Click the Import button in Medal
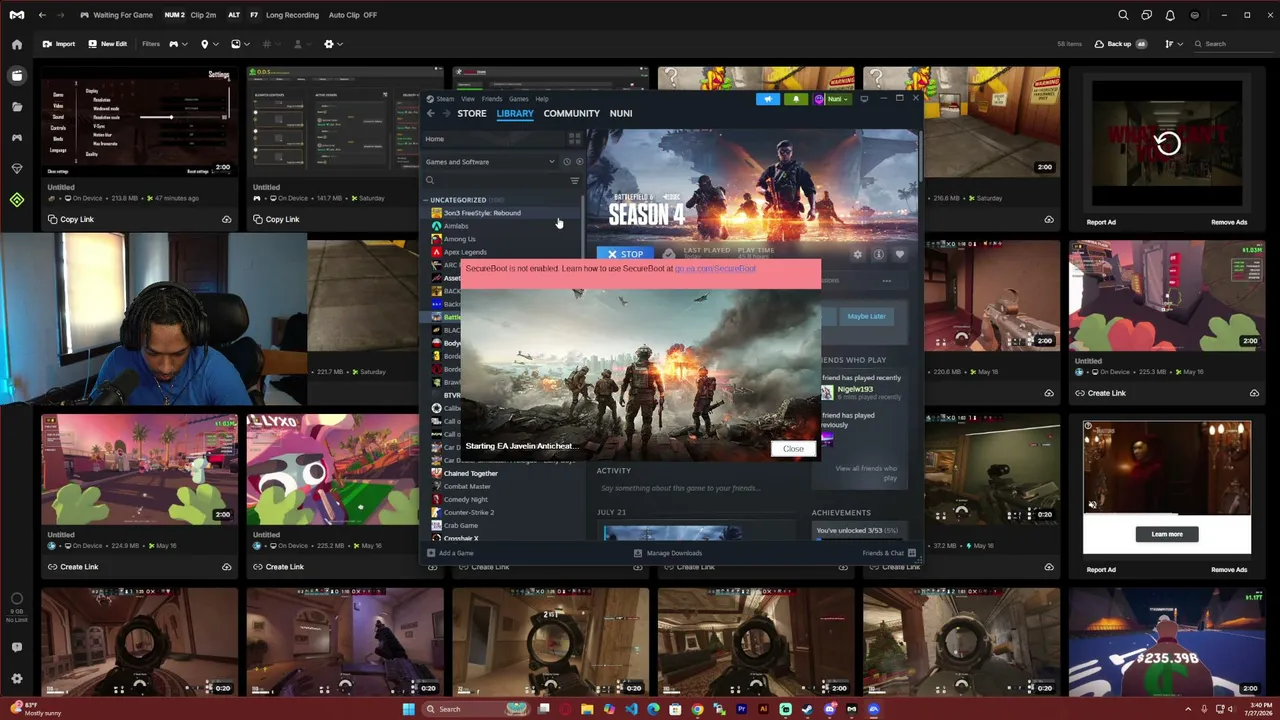 click(58, 44)
